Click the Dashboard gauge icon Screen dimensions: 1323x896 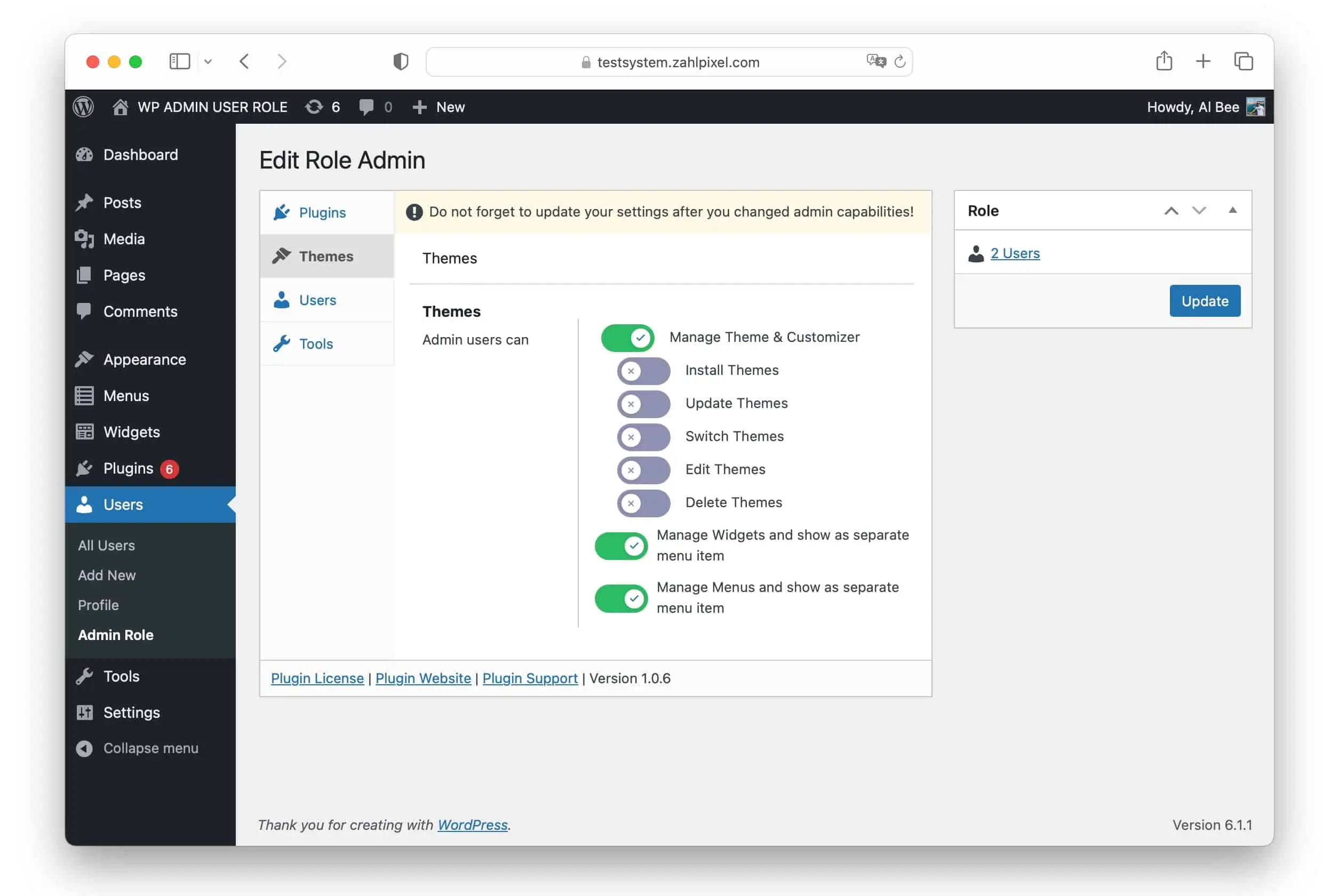click(x=84, y=155)
